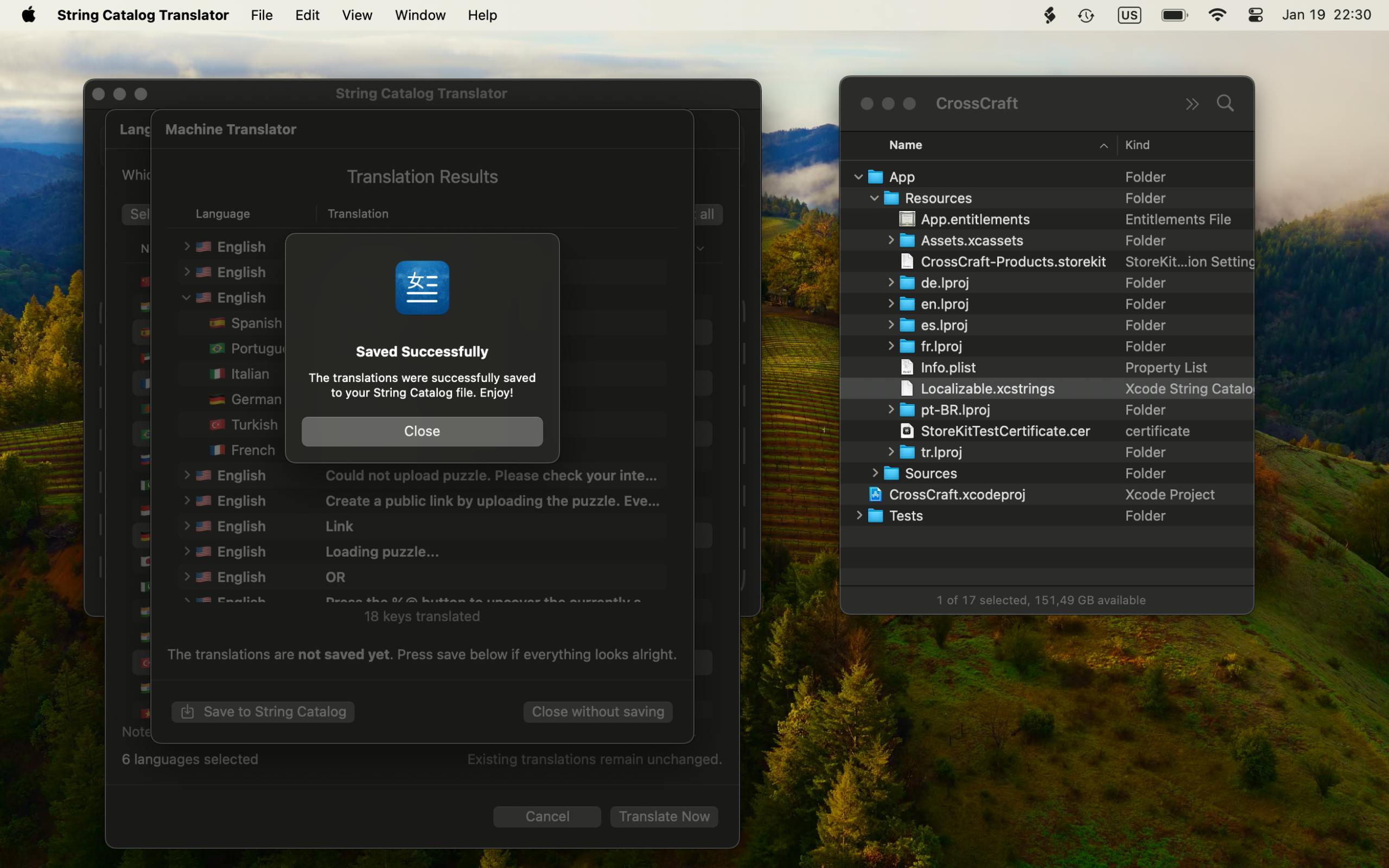This screenshot has height=868, width=1389.
Task: Expand the Assets.xcassets folder
Action: (x=890, y=240)
